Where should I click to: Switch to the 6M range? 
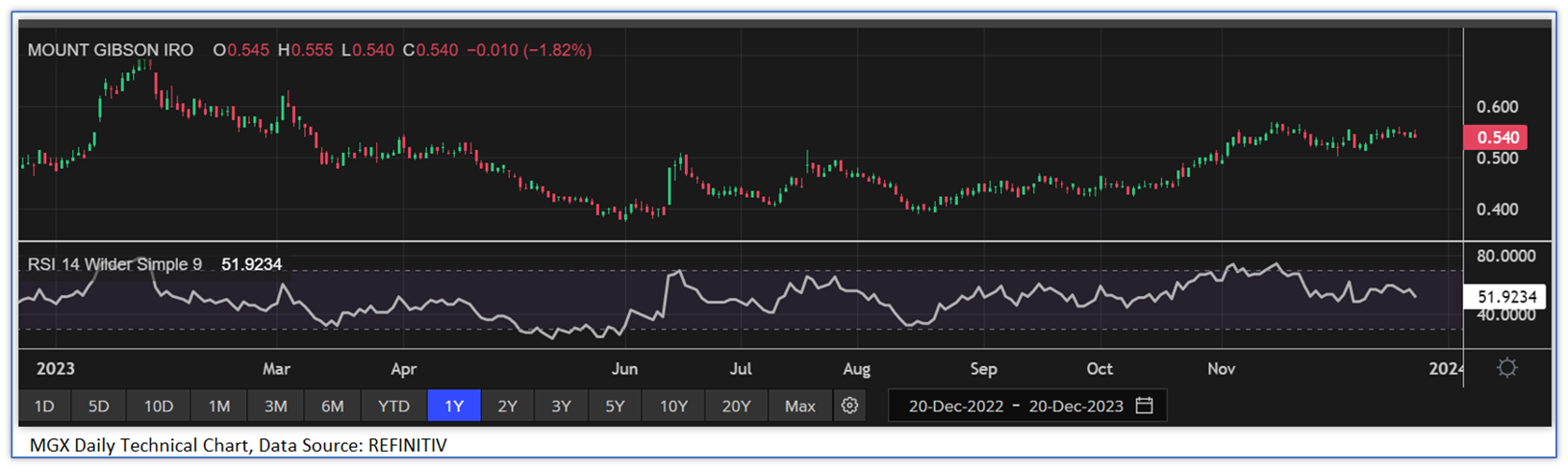pyautogui.click(x=333, y=406)
